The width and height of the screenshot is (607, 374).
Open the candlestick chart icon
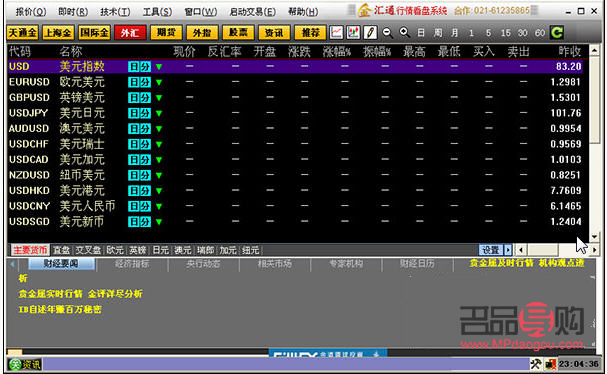(x=353, y=33)
